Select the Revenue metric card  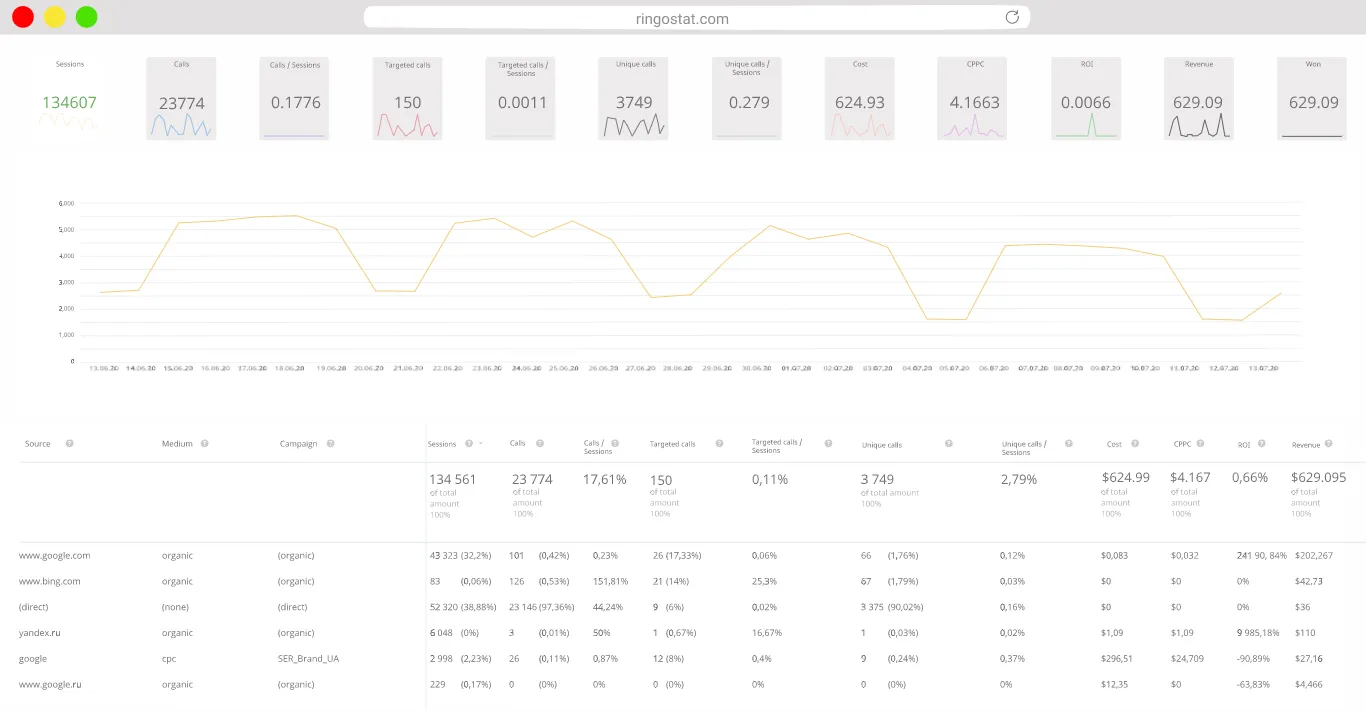click(1198, 98)
